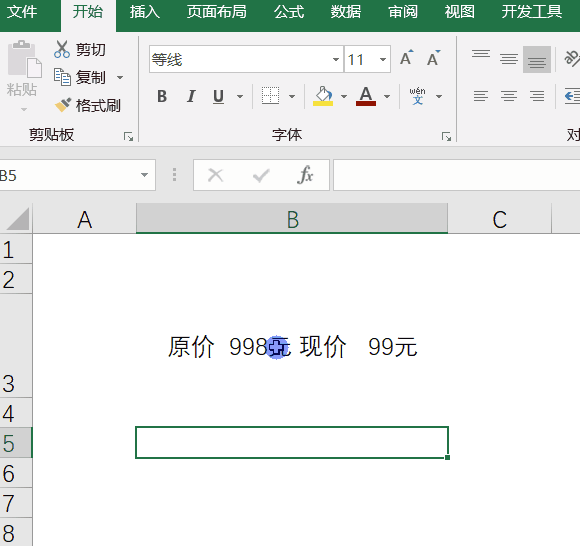Image resolution: width=580 pixels, height=546 pixels.
Task: Expand the Paste options arrow
Action: 24,109
